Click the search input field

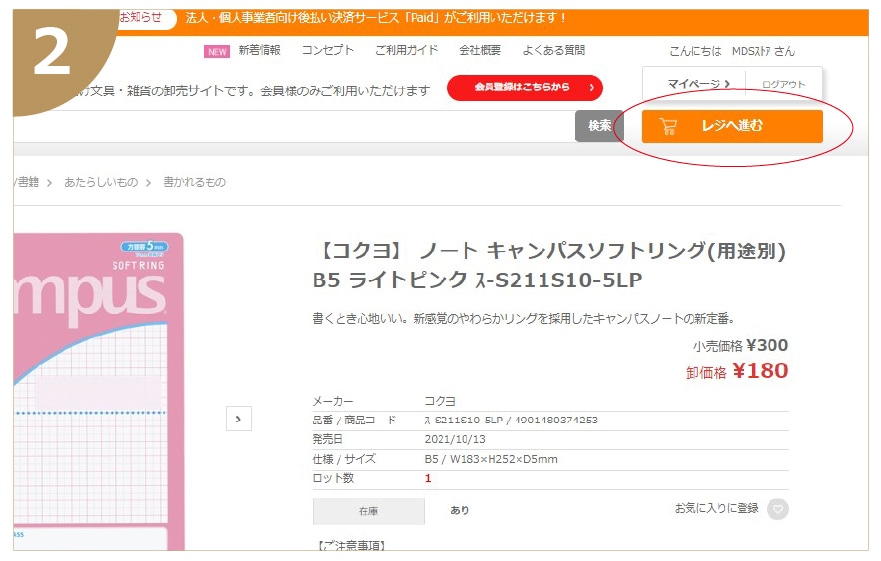pos(294,126)
